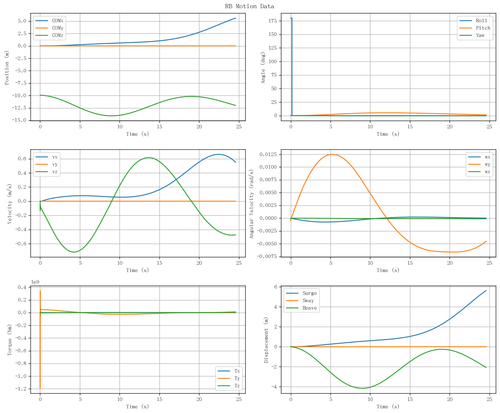This screenshot has width=500, height=413.
Task: Click 'Time (s)' label under Displacement plot
Action: [x=388, y=407]
